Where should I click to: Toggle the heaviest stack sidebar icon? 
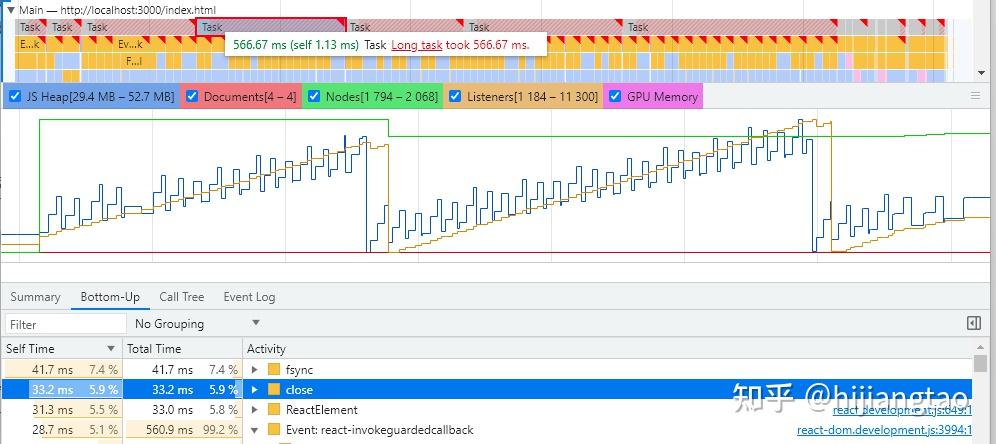coord(974,323)
